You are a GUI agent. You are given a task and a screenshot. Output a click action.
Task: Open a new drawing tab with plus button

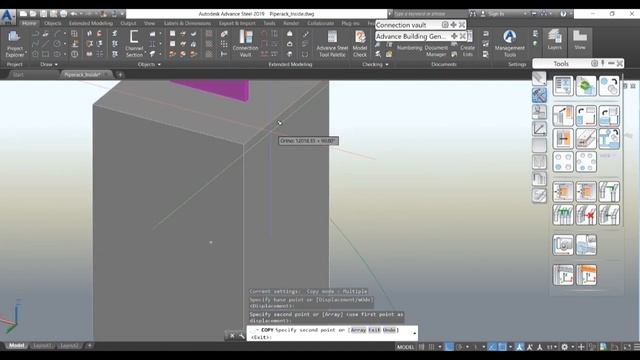[120, 75]
